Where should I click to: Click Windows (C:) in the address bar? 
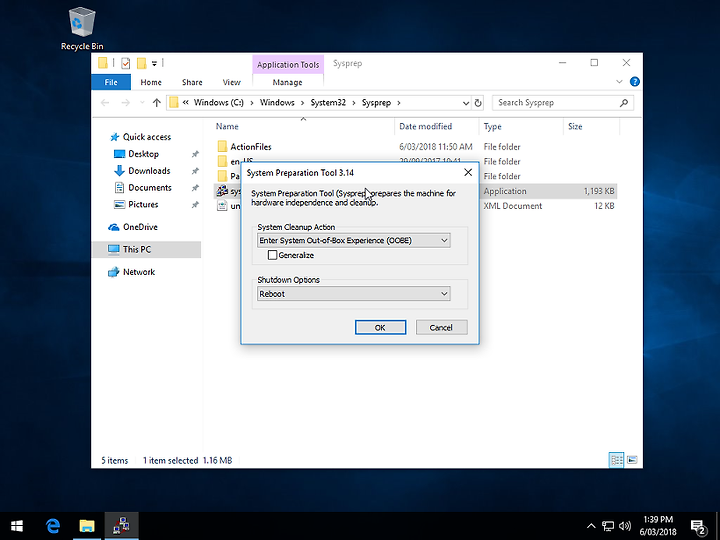pyautogui.click(x=219, y=102)
